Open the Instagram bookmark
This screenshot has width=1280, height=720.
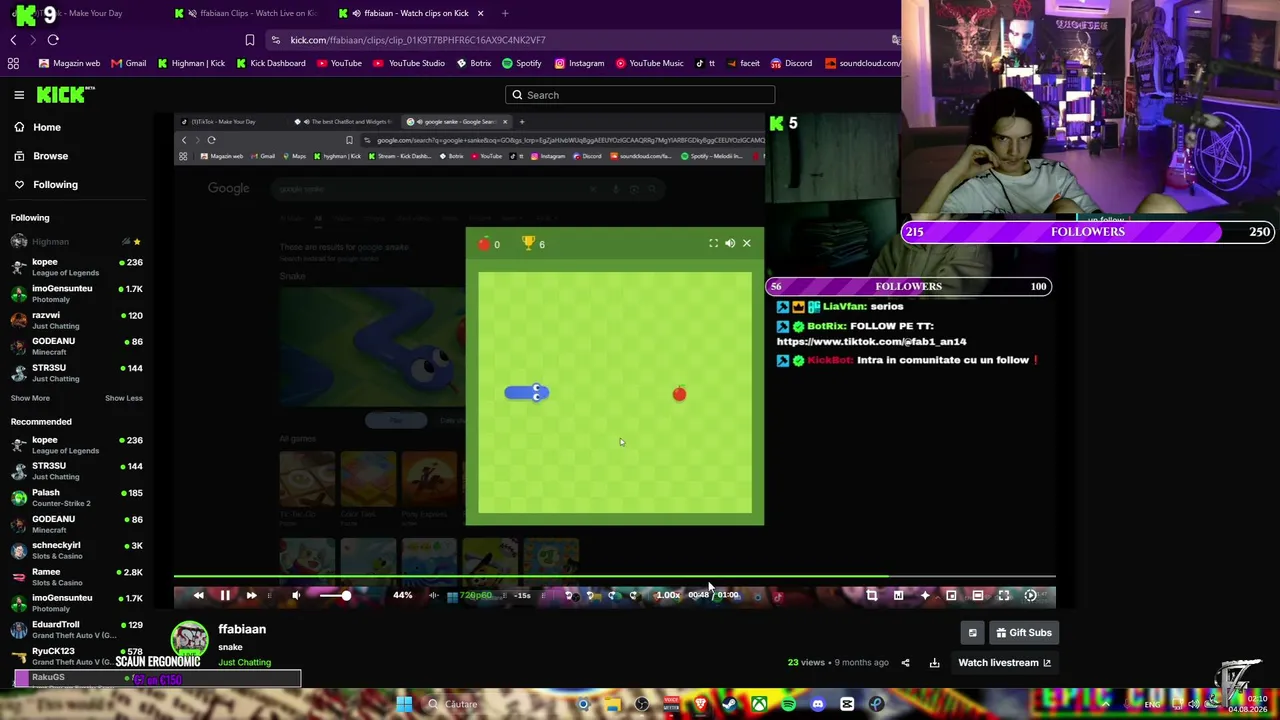point(580,63)
